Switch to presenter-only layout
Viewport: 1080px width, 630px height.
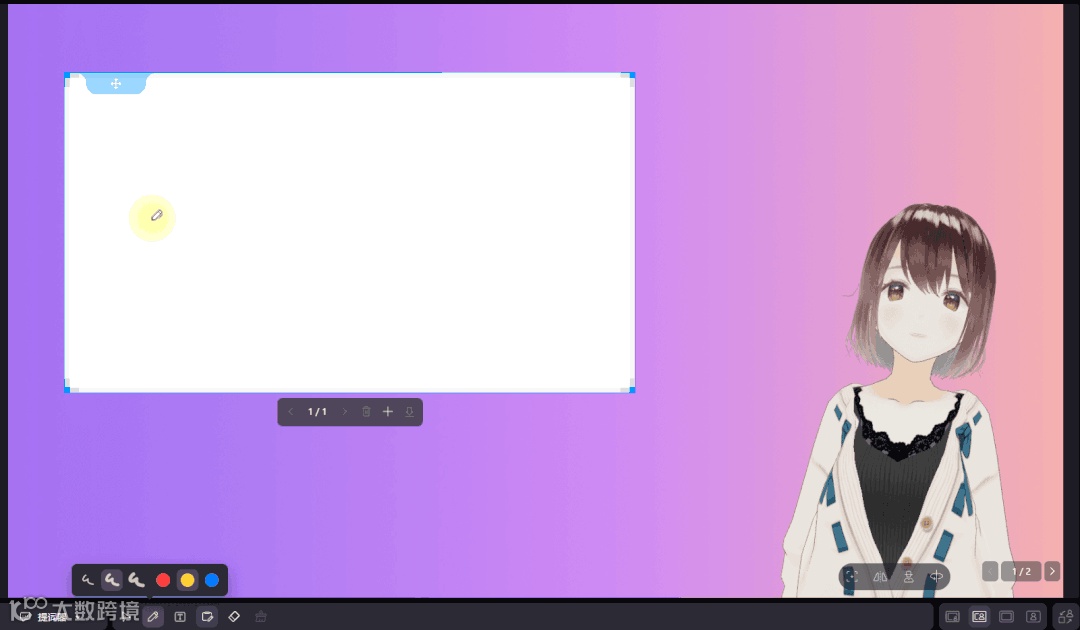[x=1033, y=616]
